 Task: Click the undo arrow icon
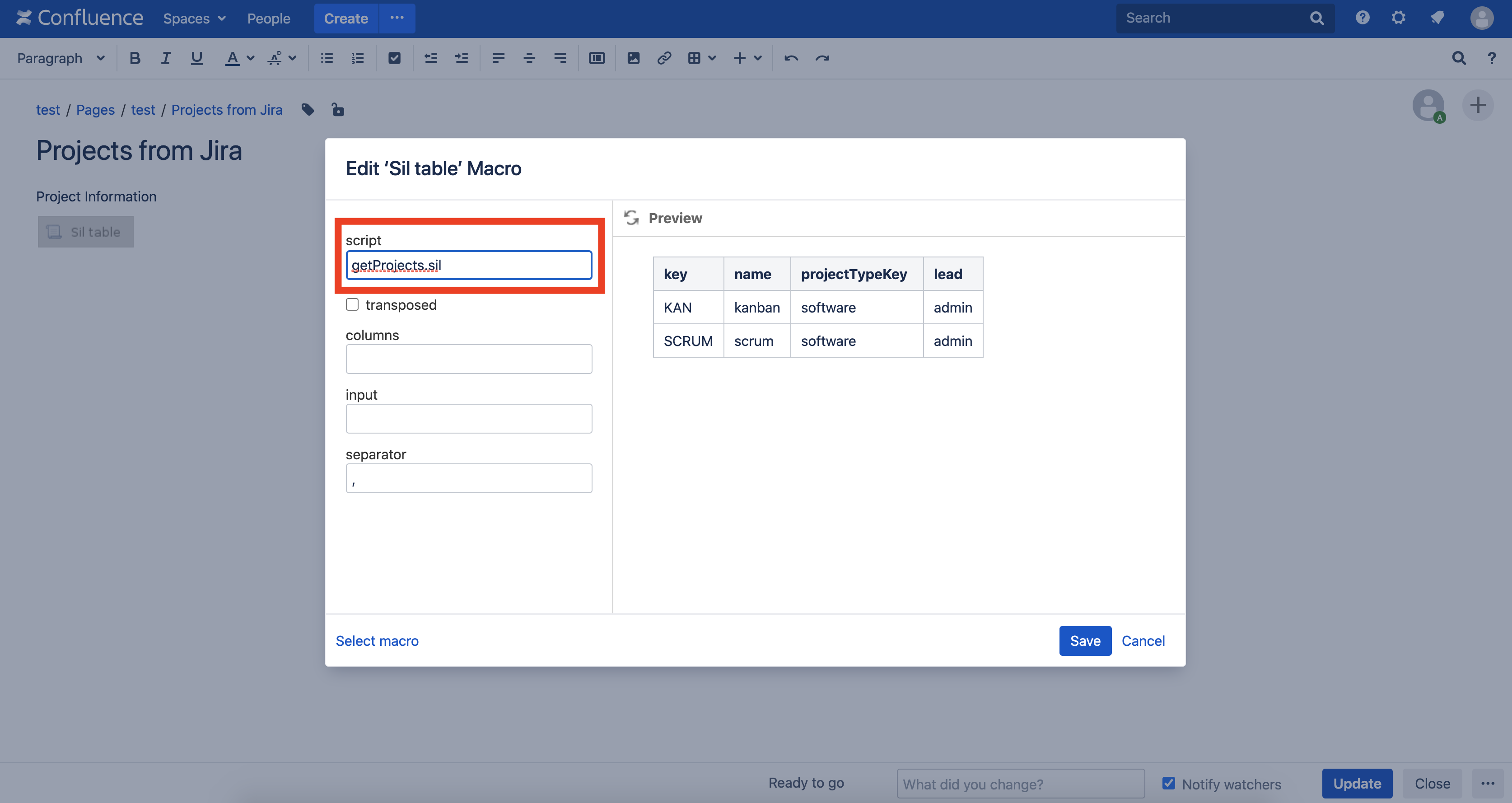(791, 58)
